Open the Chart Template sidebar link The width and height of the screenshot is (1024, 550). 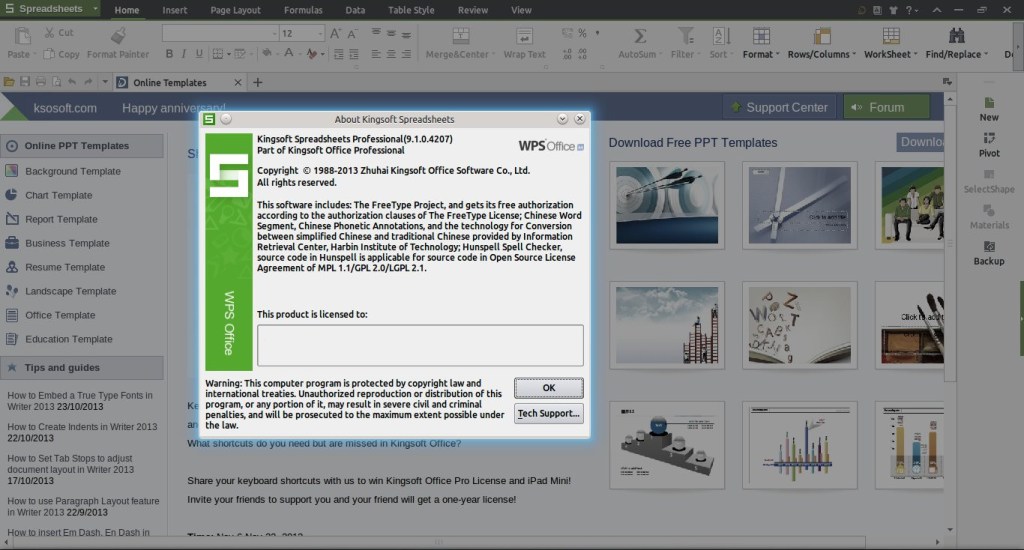click(58, 195)
